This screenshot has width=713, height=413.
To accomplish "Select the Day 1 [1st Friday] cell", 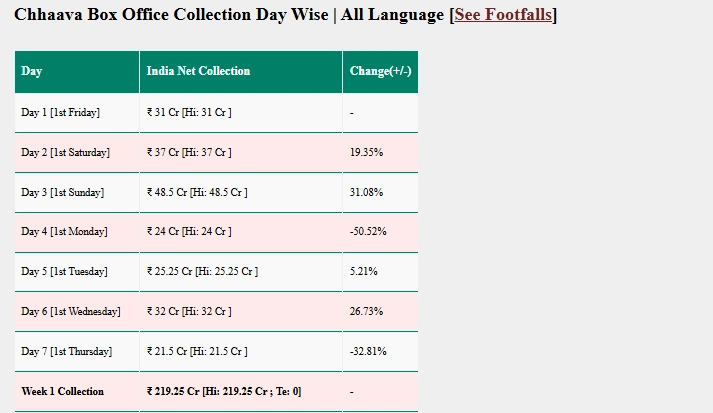I will (60, 112).
